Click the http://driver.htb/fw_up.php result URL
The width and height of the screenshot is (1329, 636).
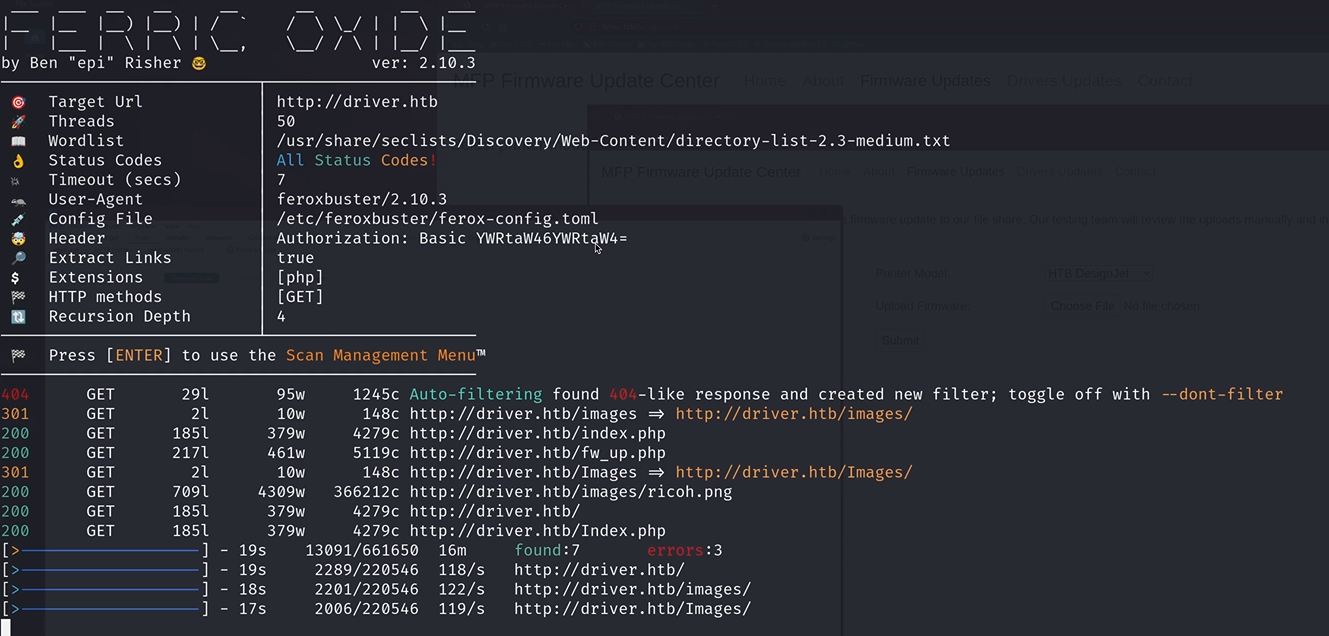(x=538, y=453)
